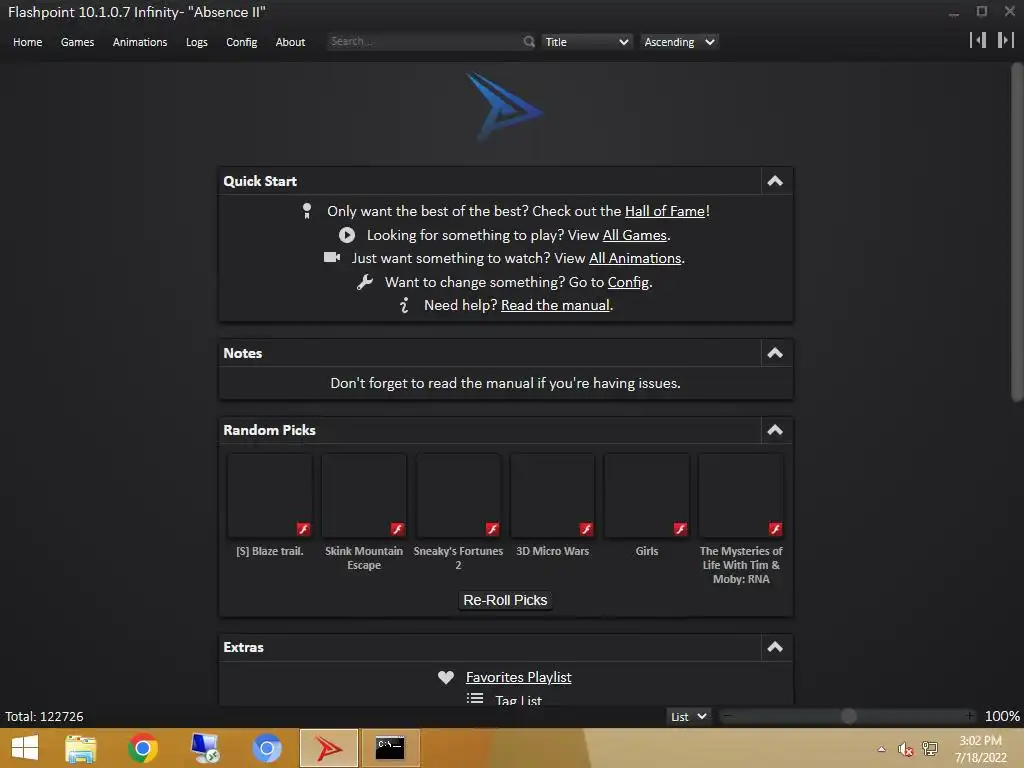Open the Config tab
Viewport: 1024px width, 768px height.
242,42
